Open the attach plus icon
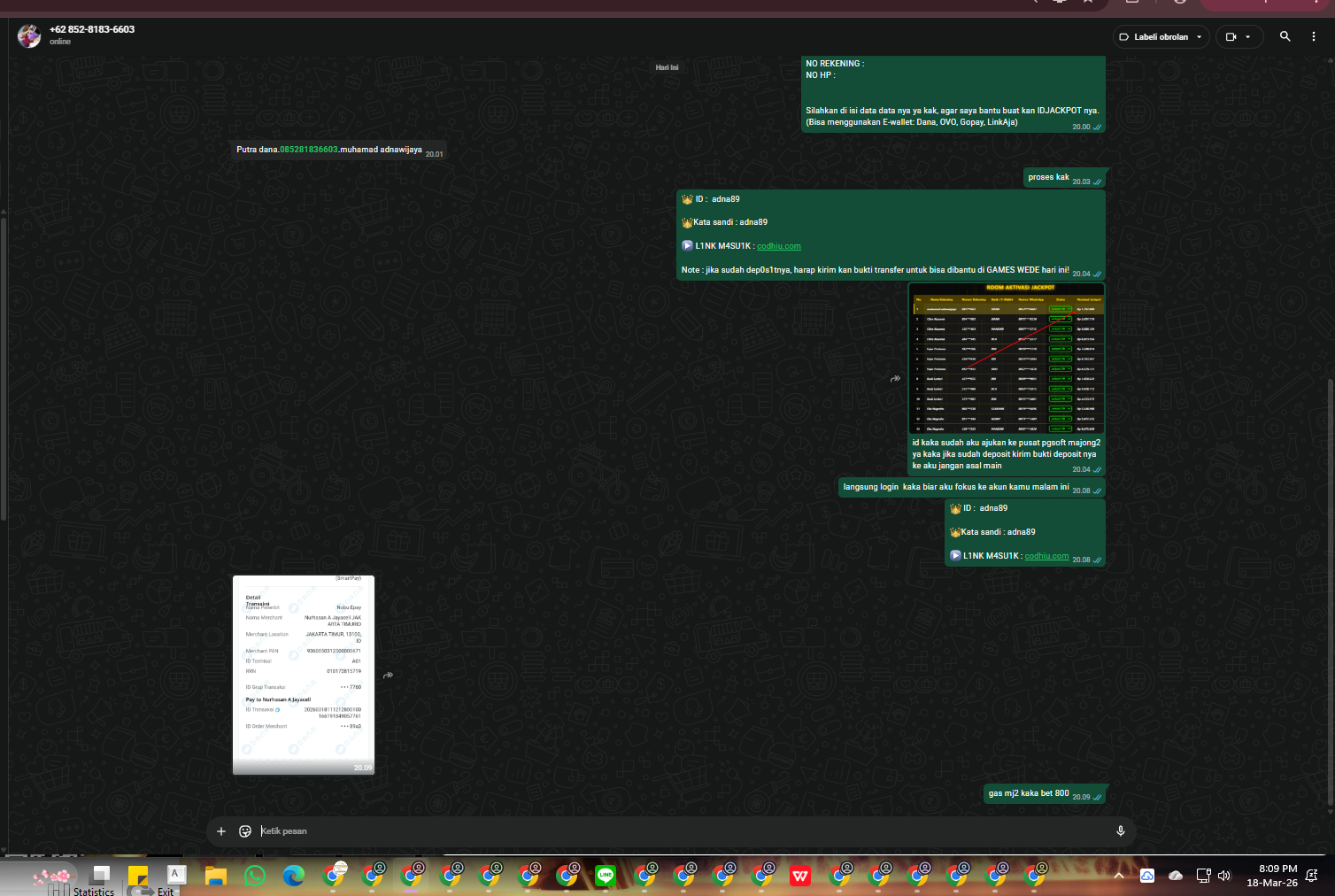 pyautogui.click(x=221, y=830)
